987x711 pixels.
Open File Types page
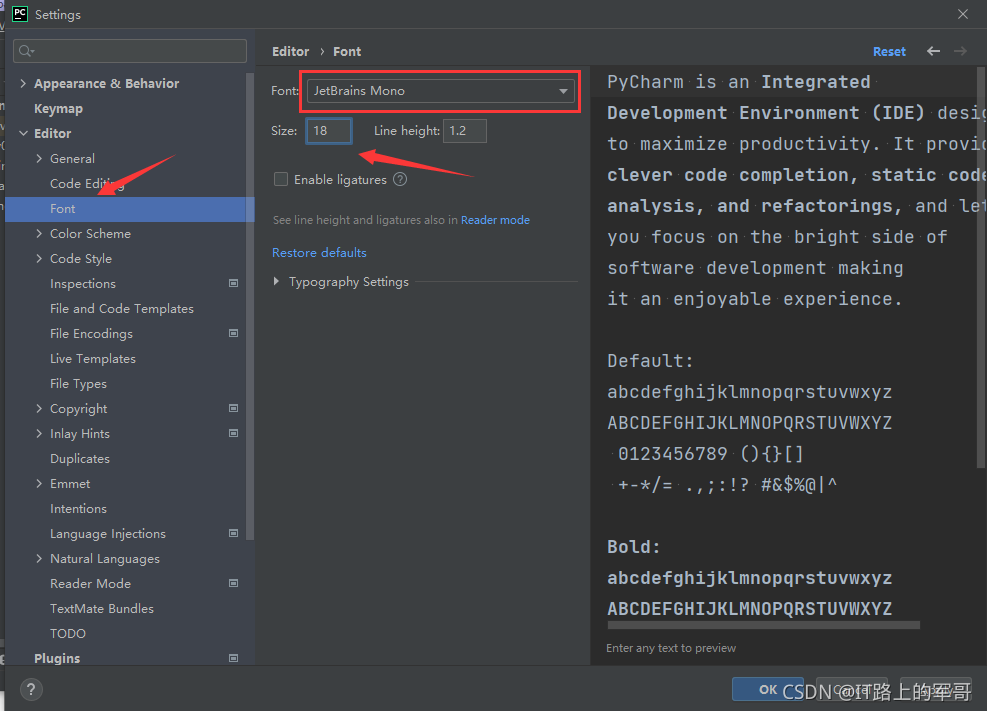pos(78,384)
